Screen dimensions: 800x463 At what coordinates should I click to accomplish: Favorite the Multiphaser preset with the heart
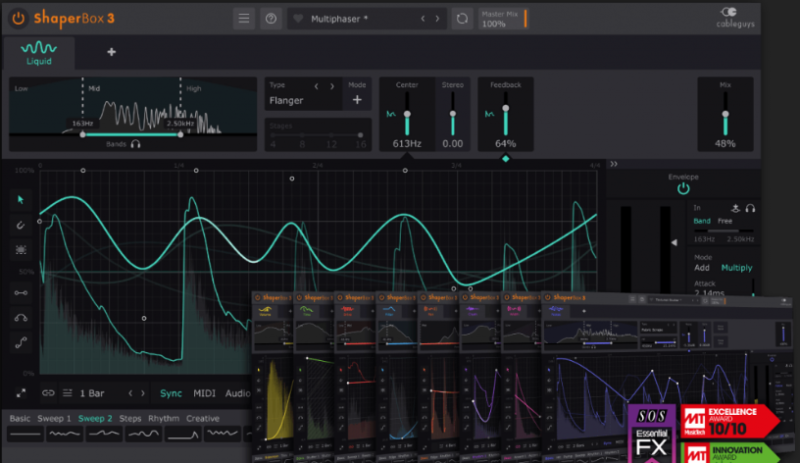[298, 19]
